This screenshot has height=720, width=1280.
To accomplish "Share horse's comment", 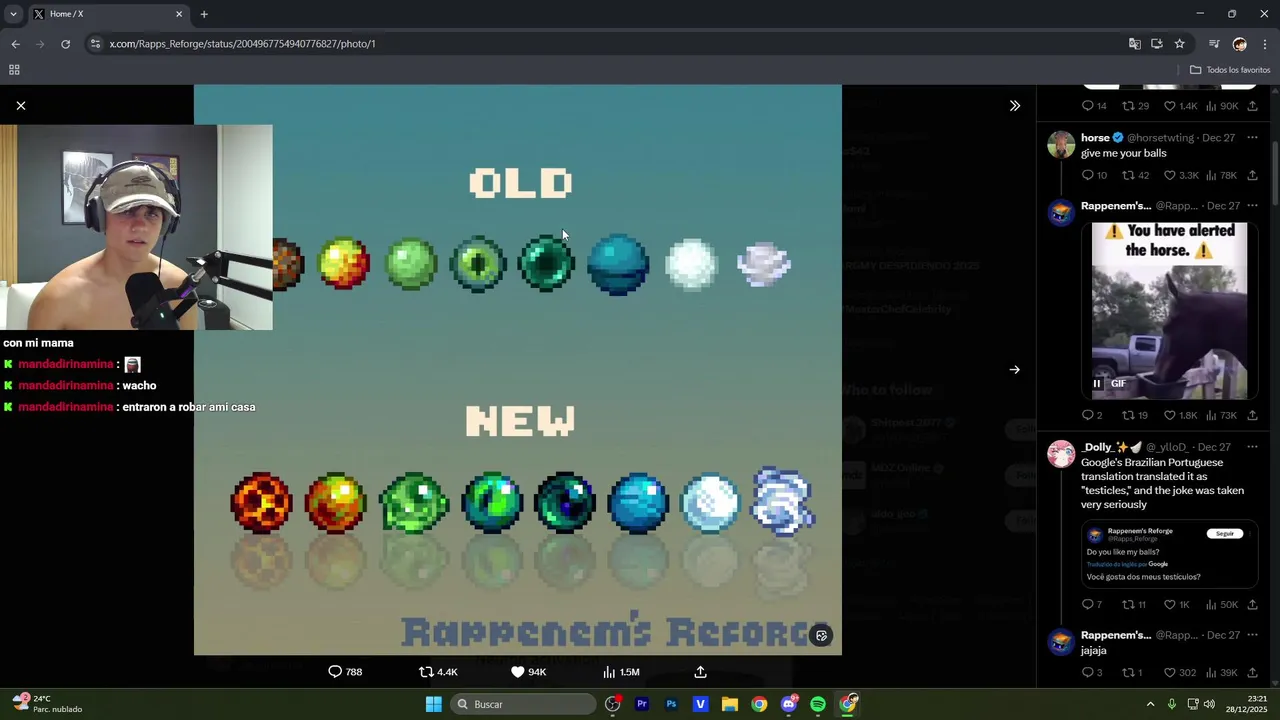I will (x=1252, y=175).
